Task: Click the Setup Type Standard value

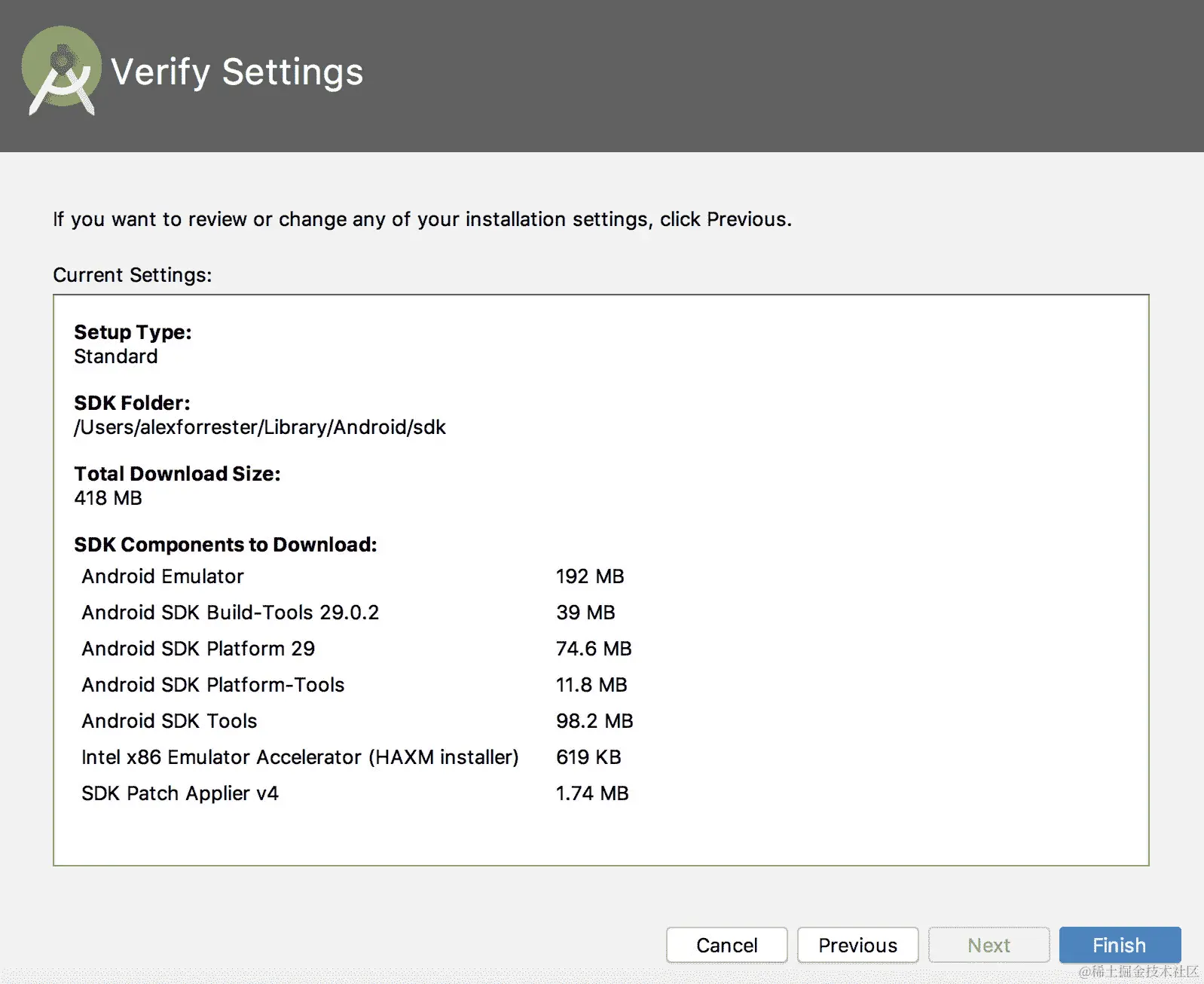Action: 116,356
